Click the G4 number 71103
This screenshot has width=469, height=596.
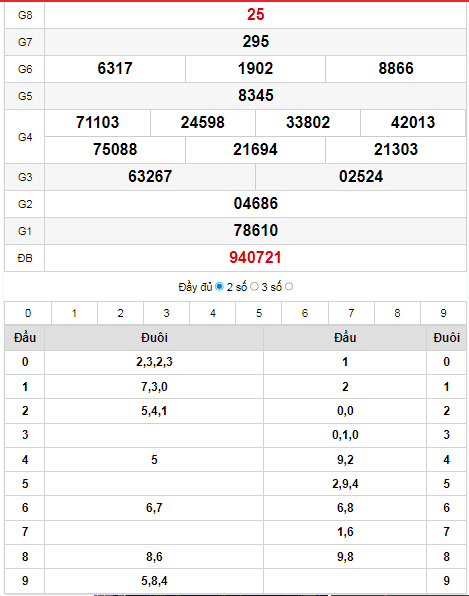coord(97,123)
